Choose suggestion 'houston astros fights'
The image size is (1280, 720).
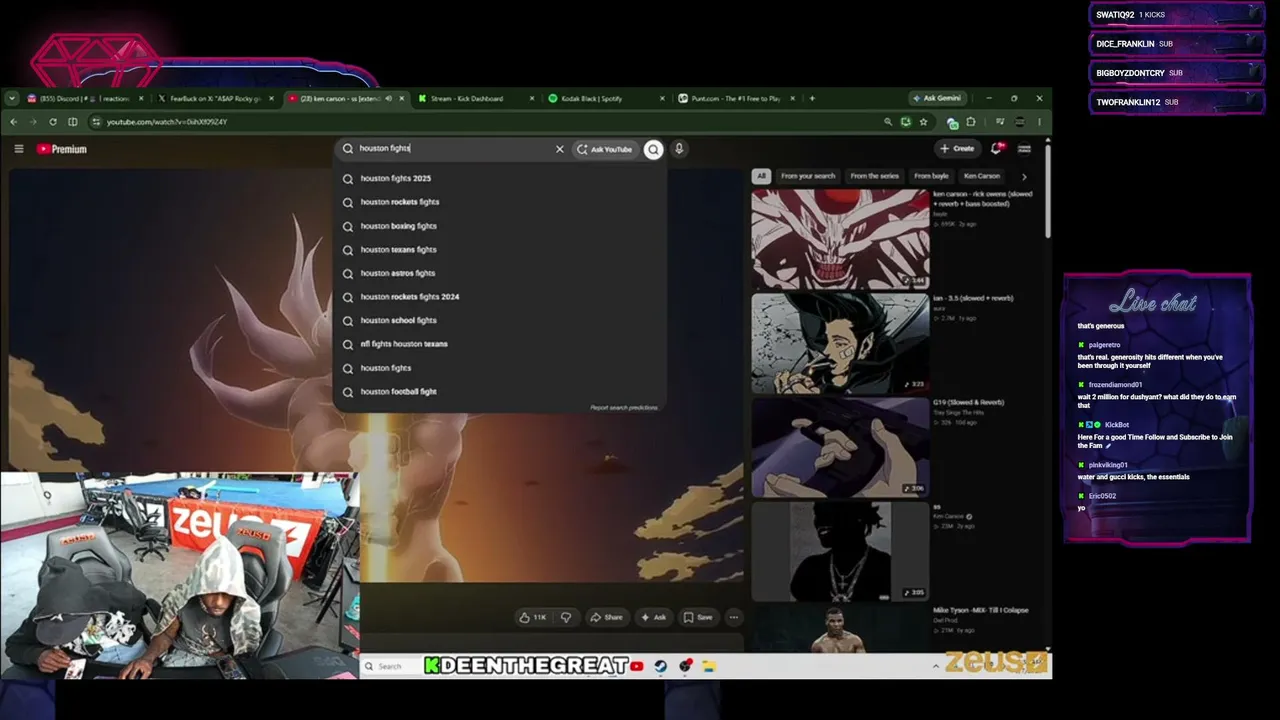coord(500,273)
